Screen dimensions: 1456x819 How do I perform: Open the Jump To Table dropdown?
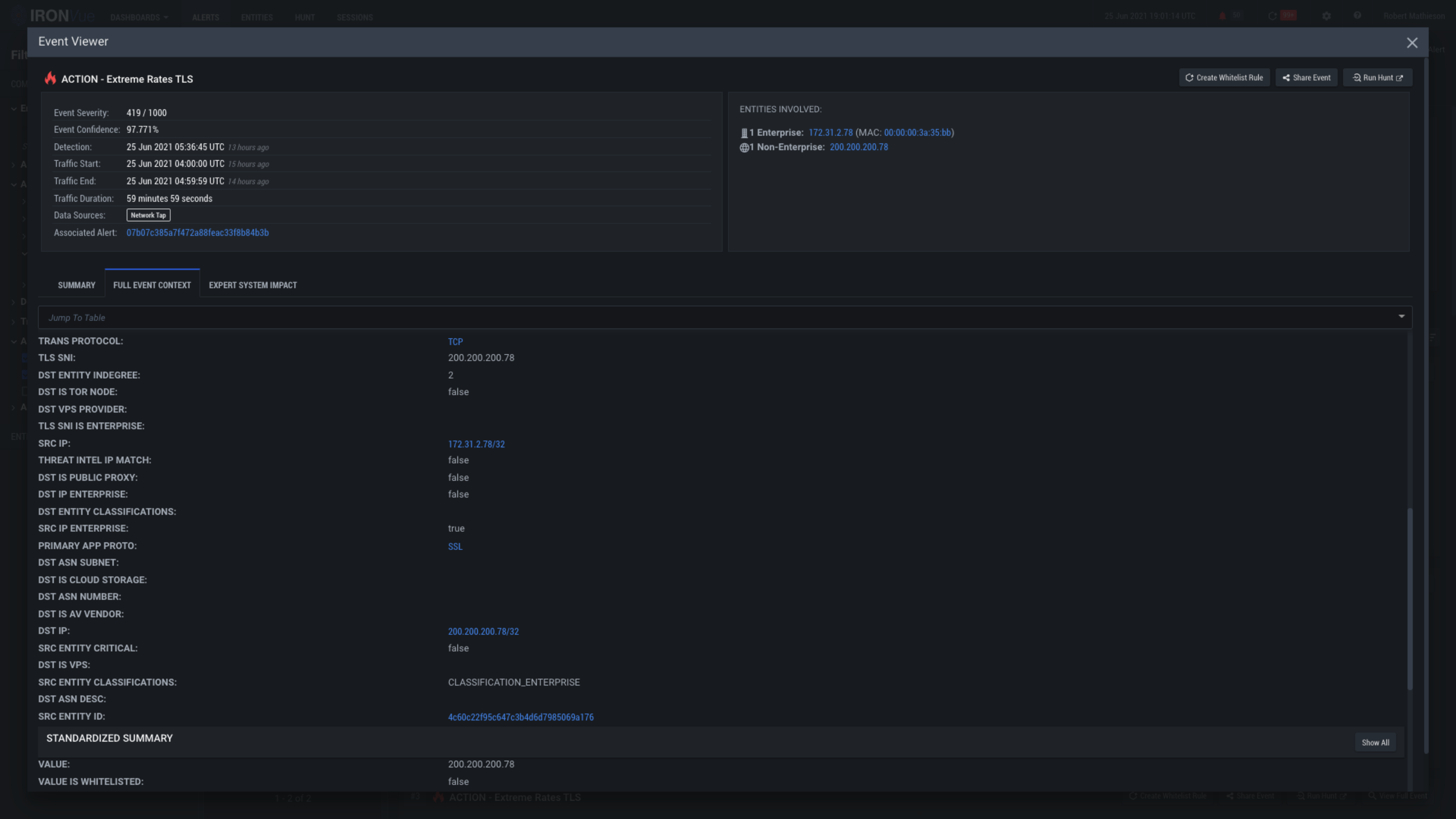(724, 317)
